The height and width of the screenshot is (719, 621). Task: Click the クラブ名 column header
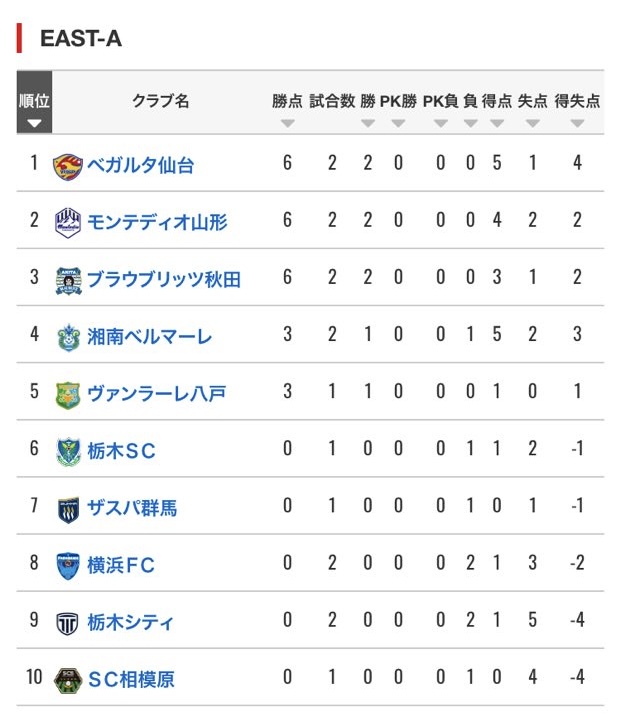click(x=160, y=101)
